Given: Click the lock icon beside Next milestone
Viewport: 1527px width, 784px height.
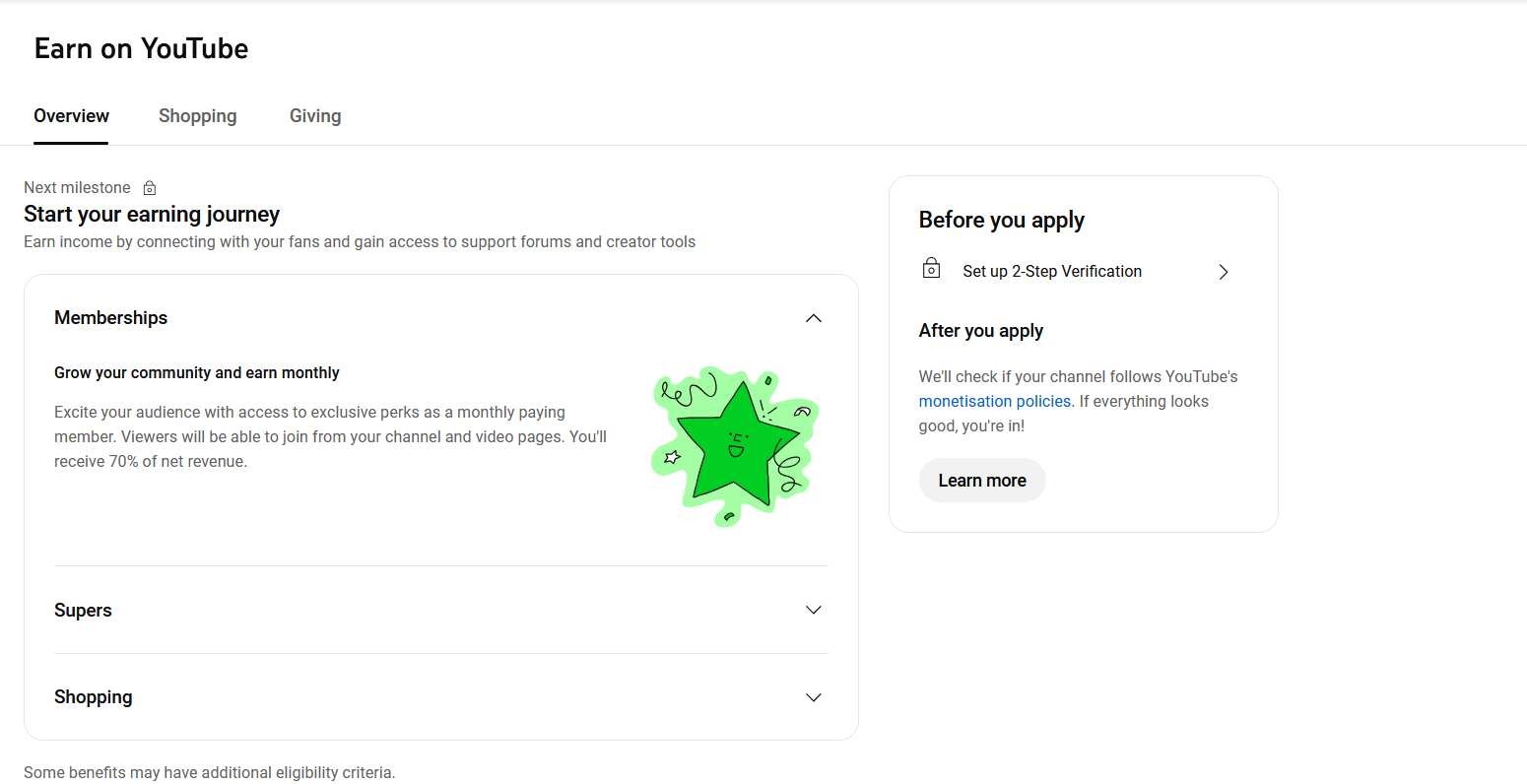Looking at the screenshot, I should [x=150, y=188].
